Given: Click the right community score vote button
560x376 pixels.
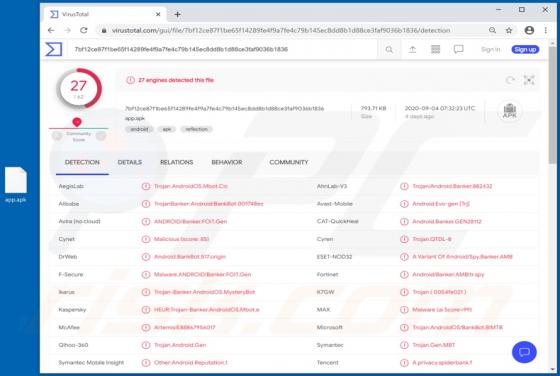Looking at the screenshot, I should click(101, 136).
